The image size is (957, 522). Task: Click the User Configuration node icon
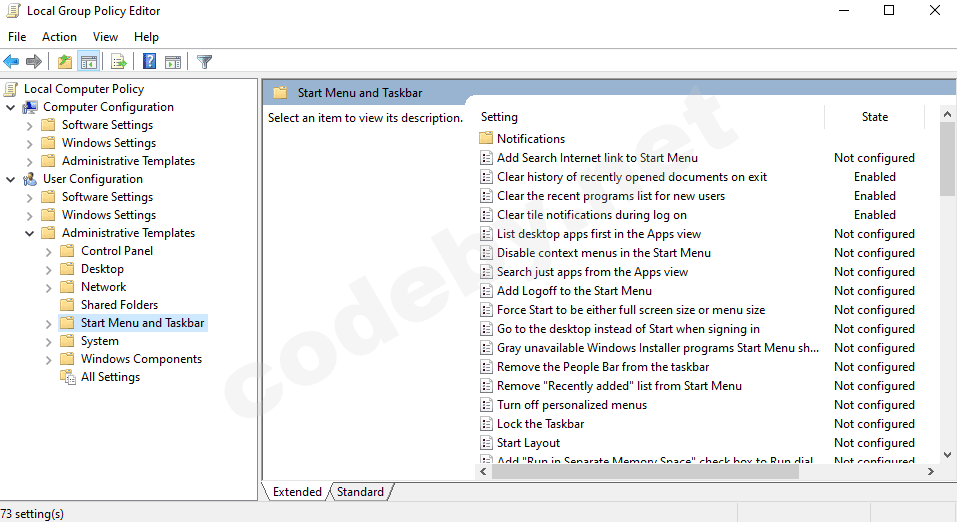(30, 179)
